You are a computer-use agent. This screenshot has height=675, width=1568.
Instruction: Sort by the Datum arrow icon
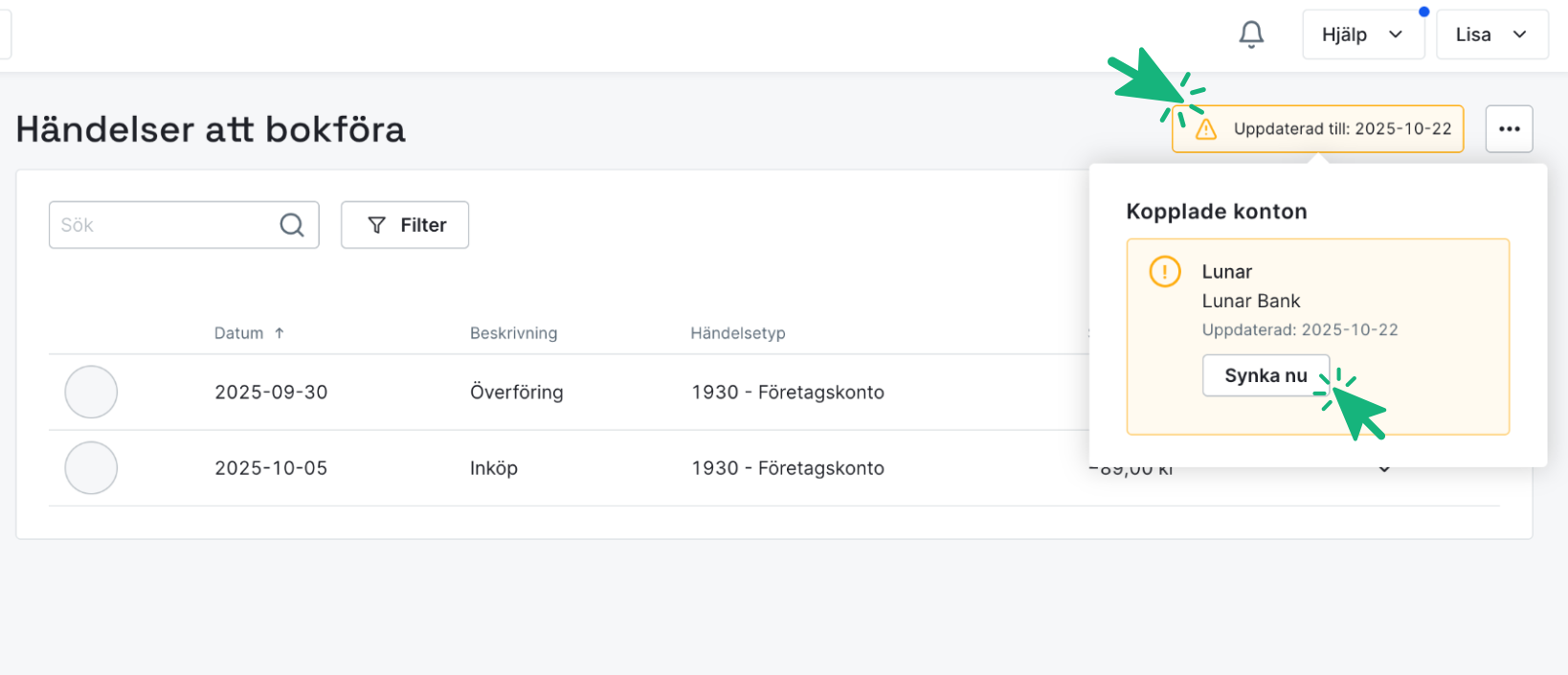click(280, 333)
